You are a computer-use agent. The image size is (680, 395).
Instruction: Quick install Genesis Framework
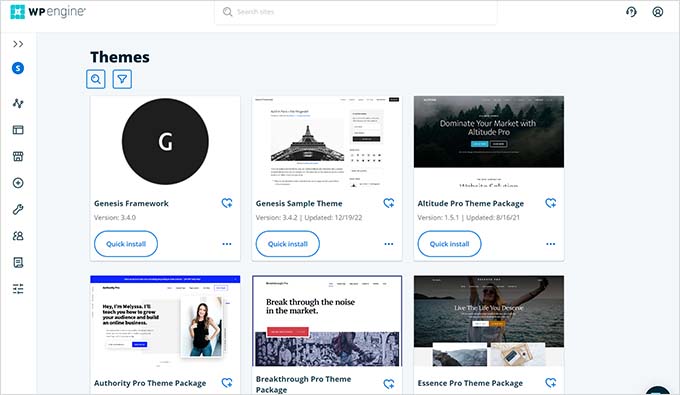point(126,244)
